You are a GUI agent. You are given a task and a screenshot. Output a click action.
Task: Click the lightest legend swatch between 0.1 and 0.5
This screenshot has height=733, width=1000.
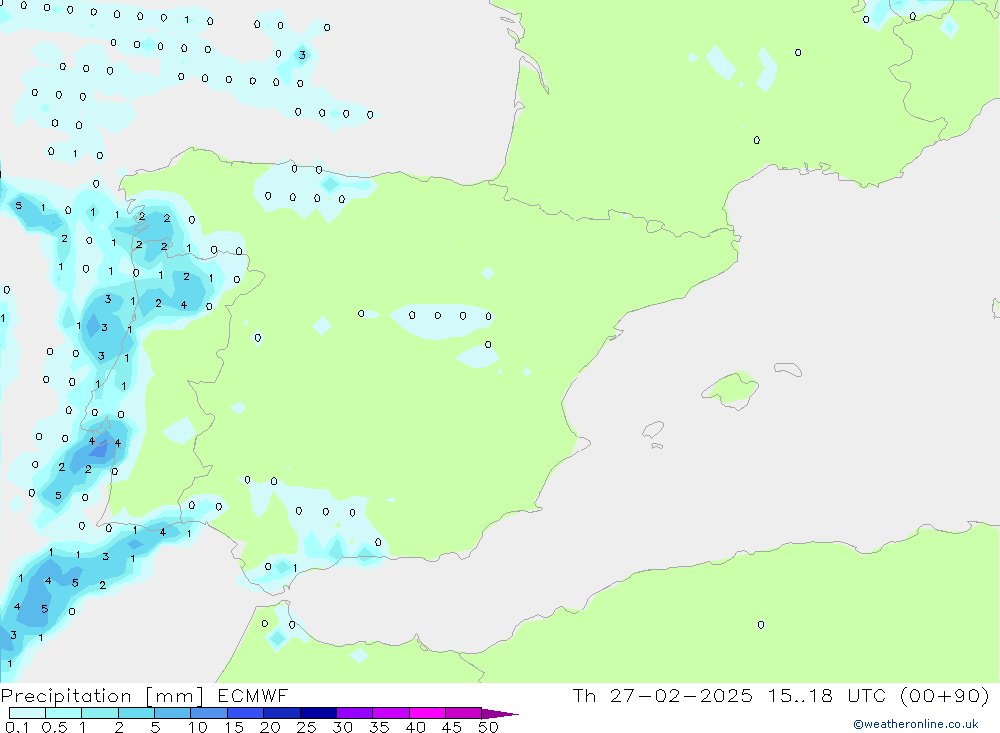(27, 713)
